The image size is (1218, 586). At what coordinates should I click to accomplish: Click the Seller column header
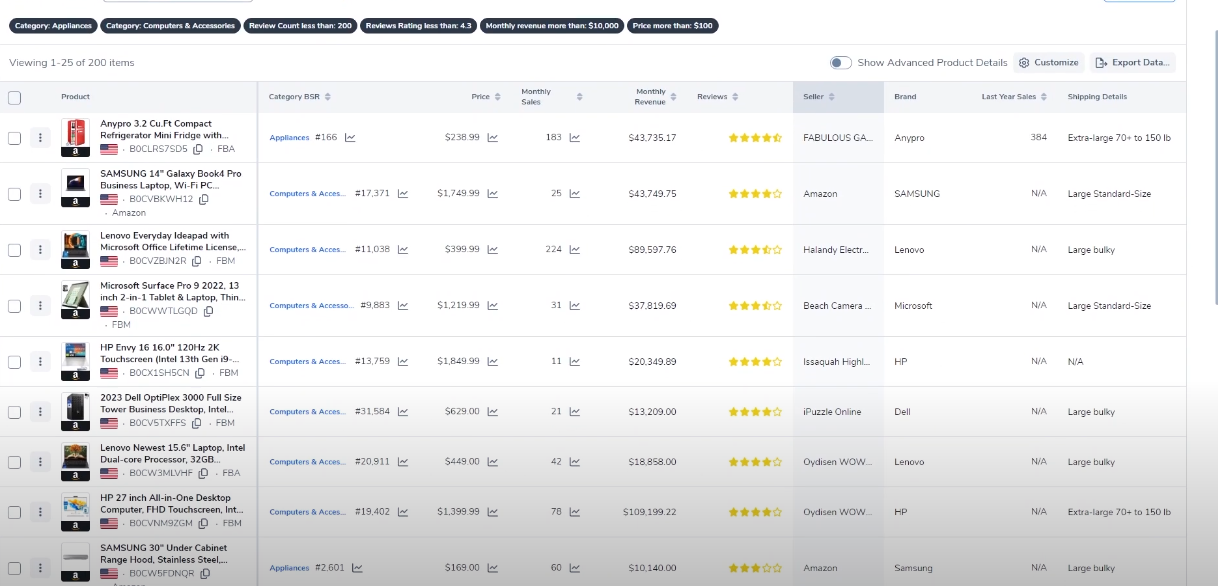[x=838, y=97]
